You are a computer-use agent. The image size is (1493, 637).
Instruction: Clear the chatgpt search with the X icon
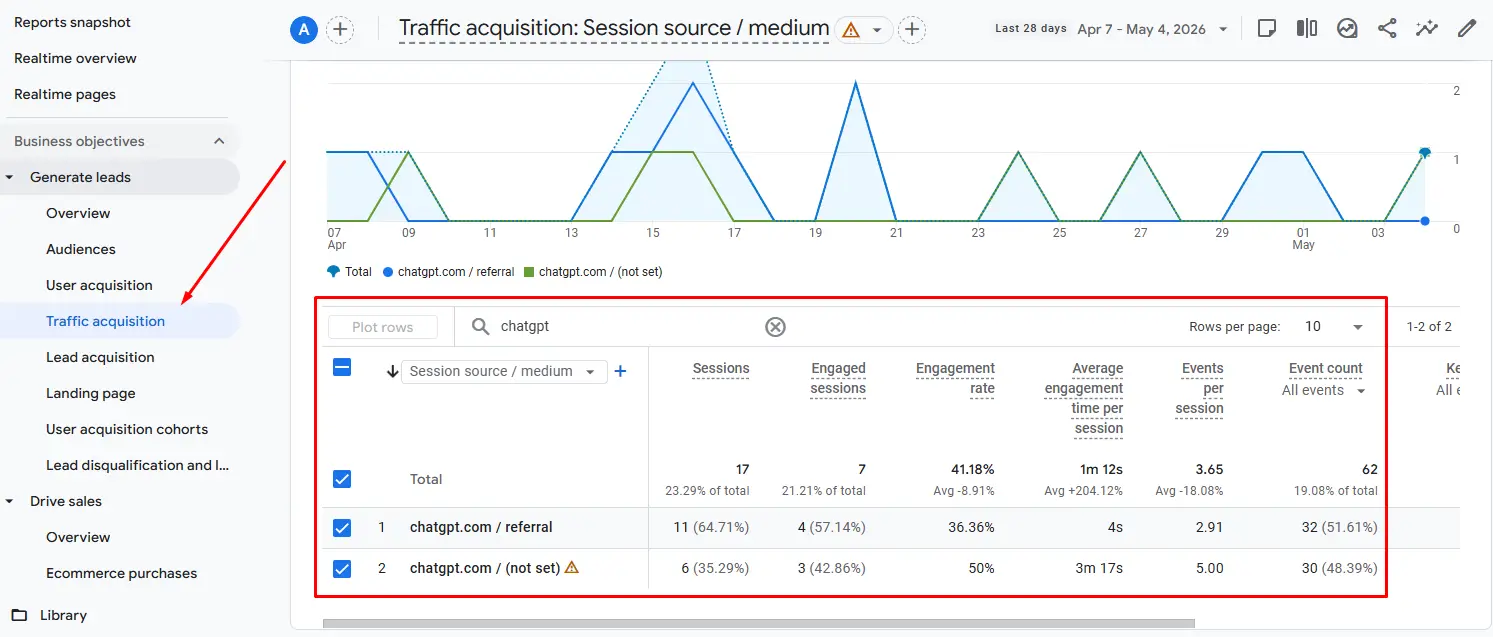tap(775, 326)
